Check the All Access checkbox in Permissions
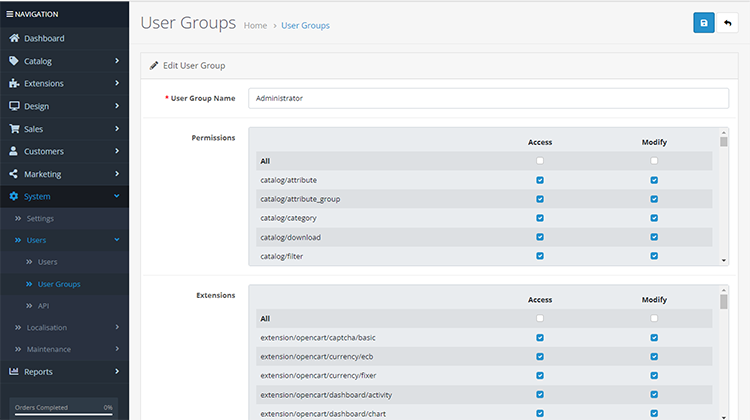The image size is (750, 420). click(x=540, y=161)
